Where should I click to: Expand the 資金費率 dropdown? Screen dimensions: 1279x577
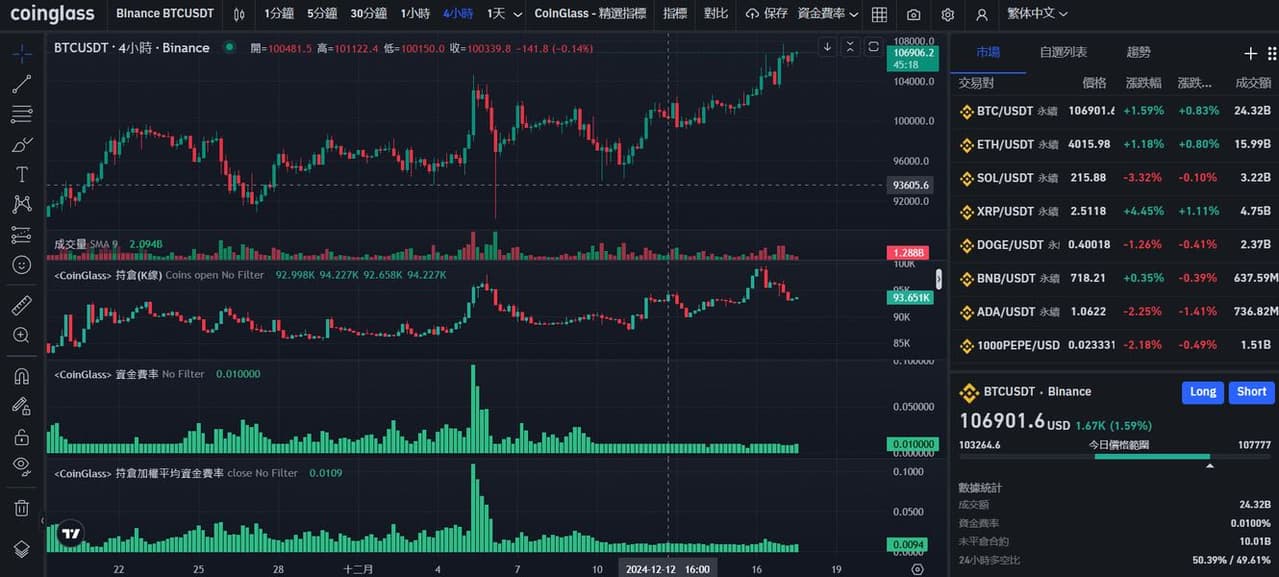pyautogui.click(x=828, y=14)
